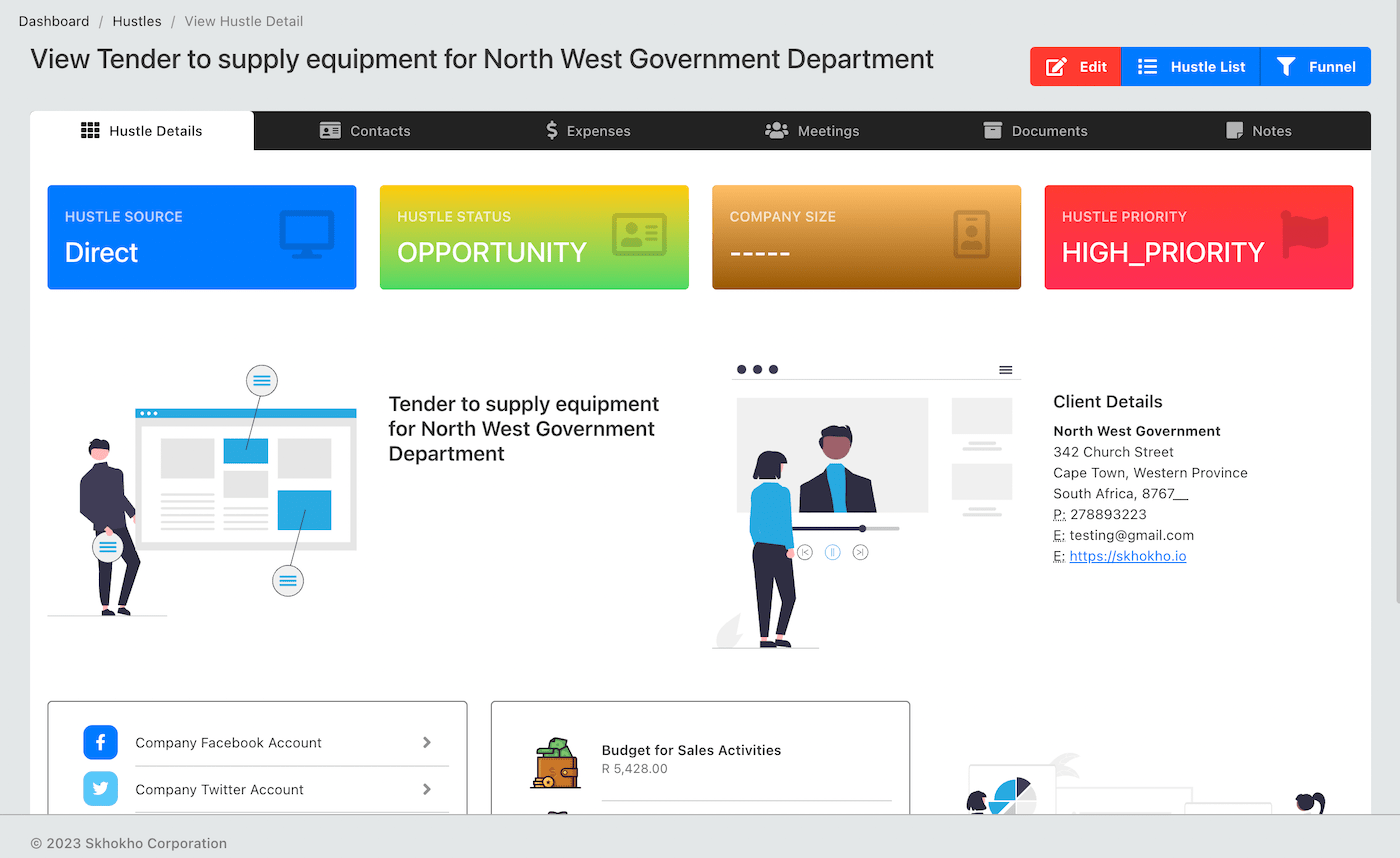Switch to the Expenses tab
The image size is (1400, 858).
pyautogui.click(x=588, y=131)
